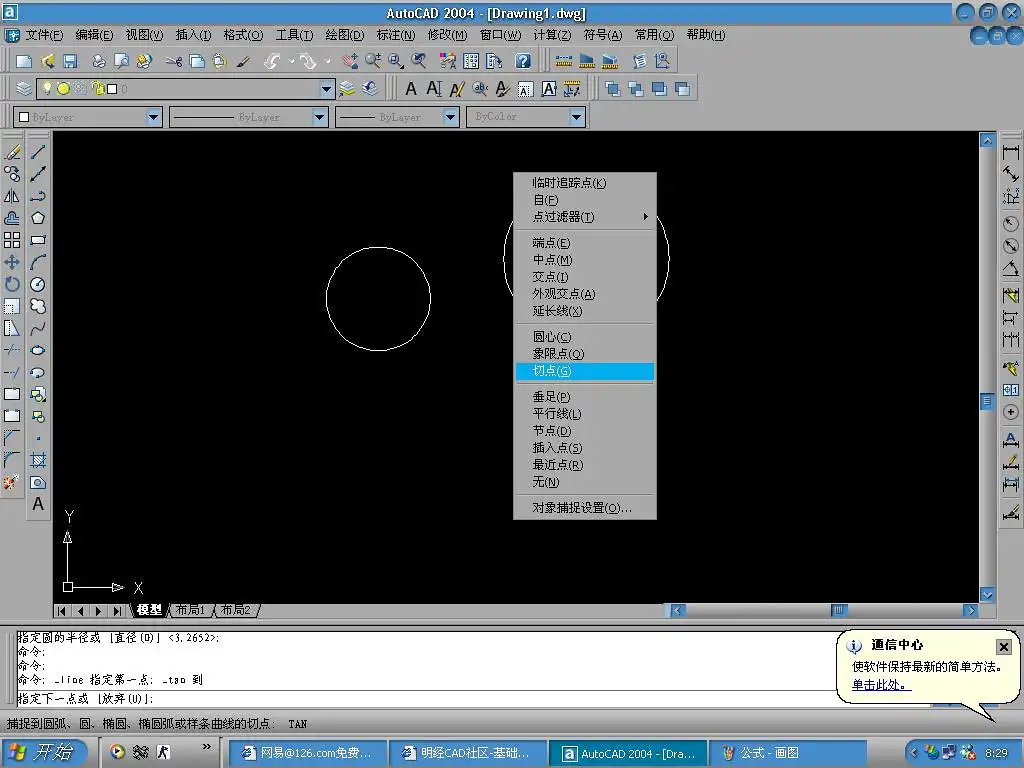Open the lineweight ByLayer dropdown

[451, 117]
